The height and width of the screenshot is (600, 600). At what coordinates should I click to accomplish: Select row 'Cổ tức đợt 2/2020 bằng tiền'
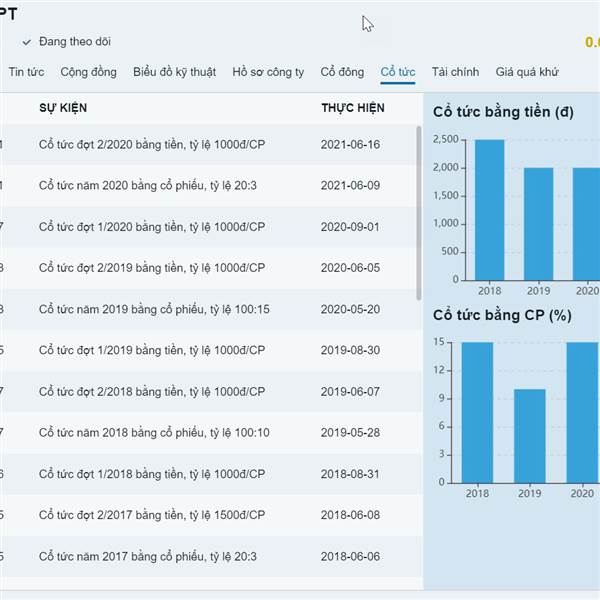209,145
